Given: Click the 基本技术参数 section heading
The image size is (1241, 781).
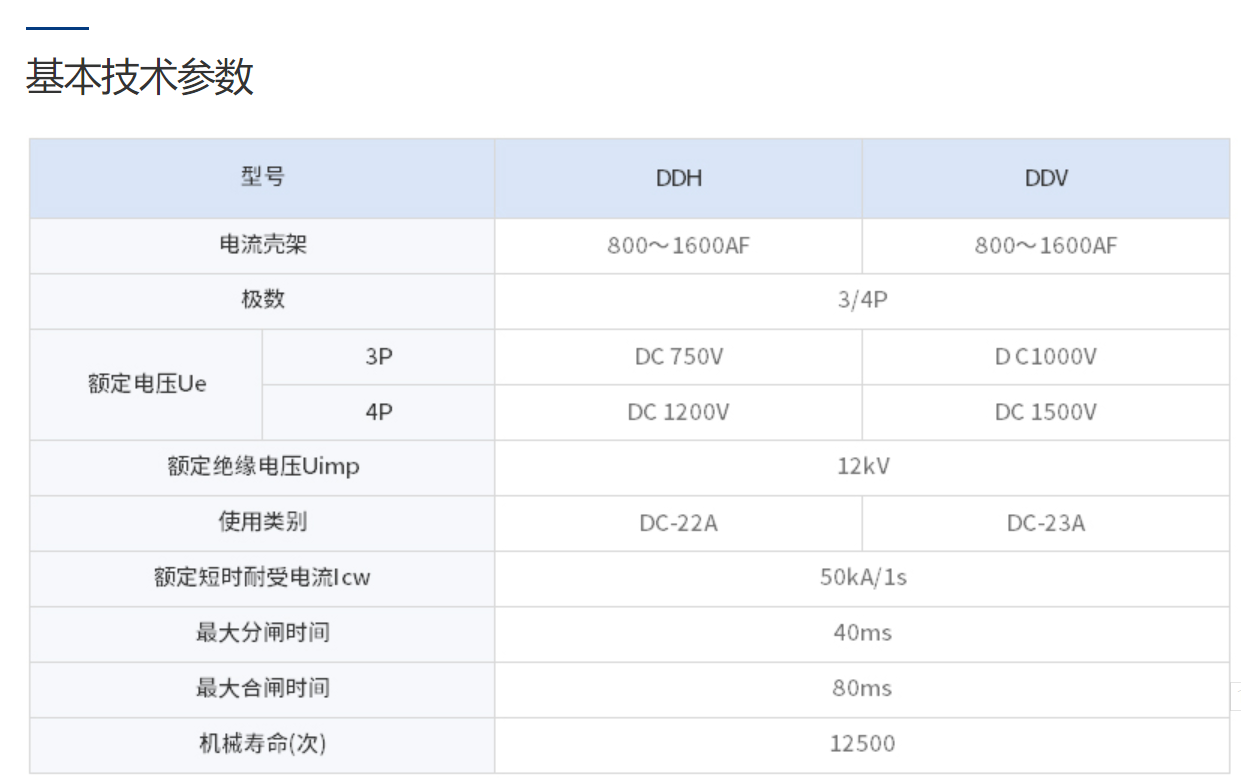Looking at the screenshot, I should [x=140, y=78].
